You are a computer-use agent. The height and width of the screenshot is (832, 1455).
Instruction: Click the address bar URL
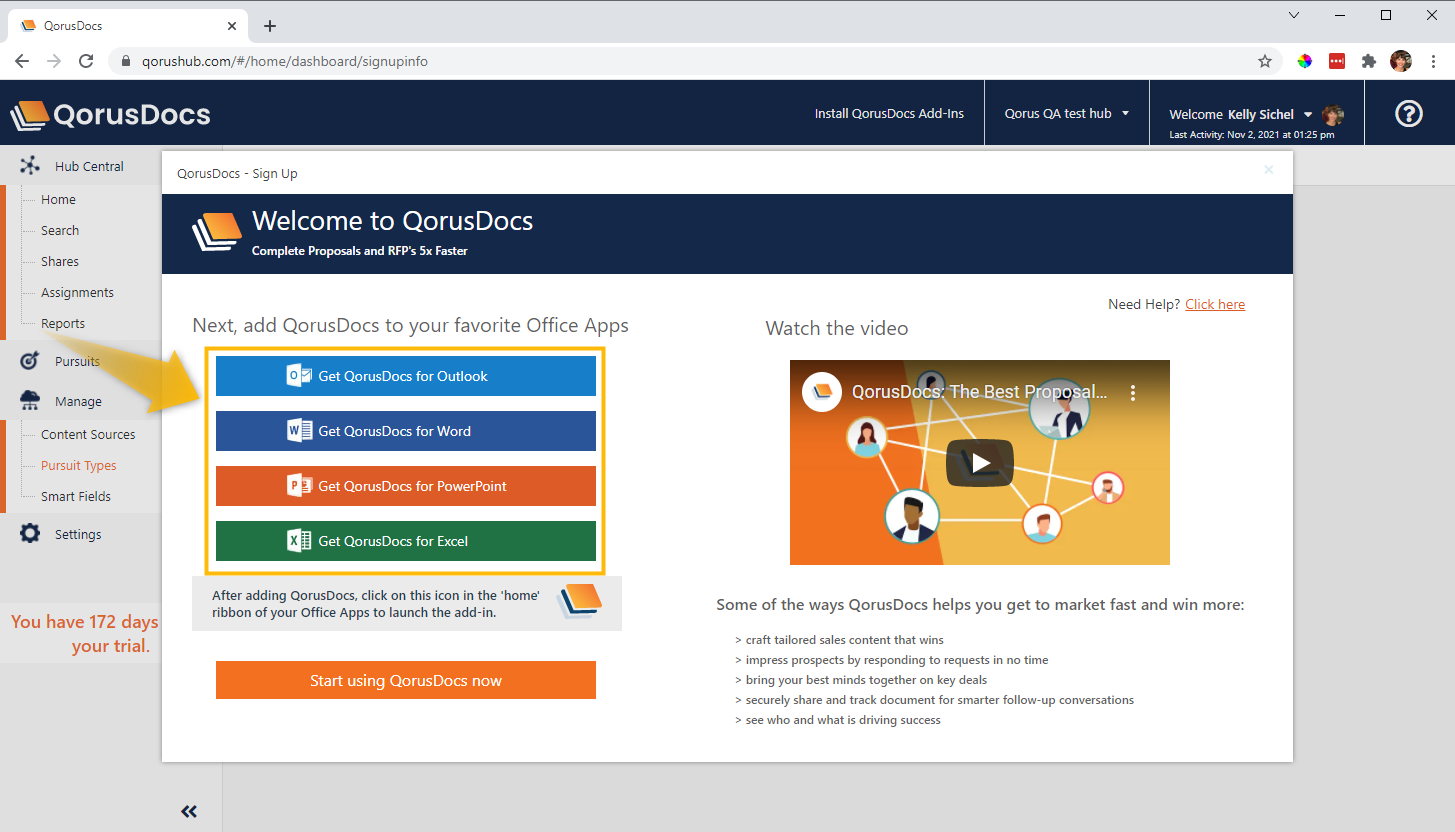point(285,61)
